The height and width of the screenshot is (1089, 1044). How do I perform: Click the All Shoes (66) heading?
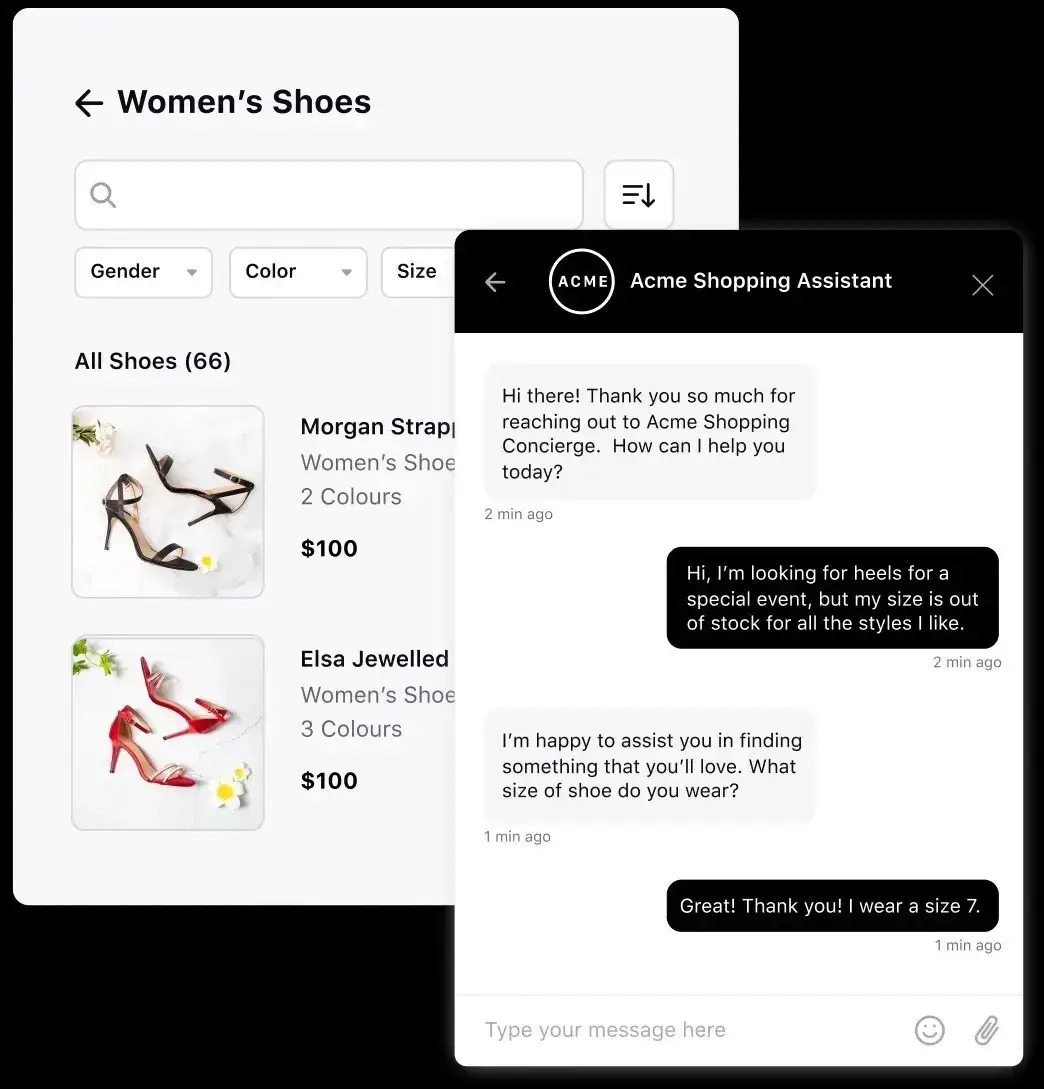(x=153, y=361)
